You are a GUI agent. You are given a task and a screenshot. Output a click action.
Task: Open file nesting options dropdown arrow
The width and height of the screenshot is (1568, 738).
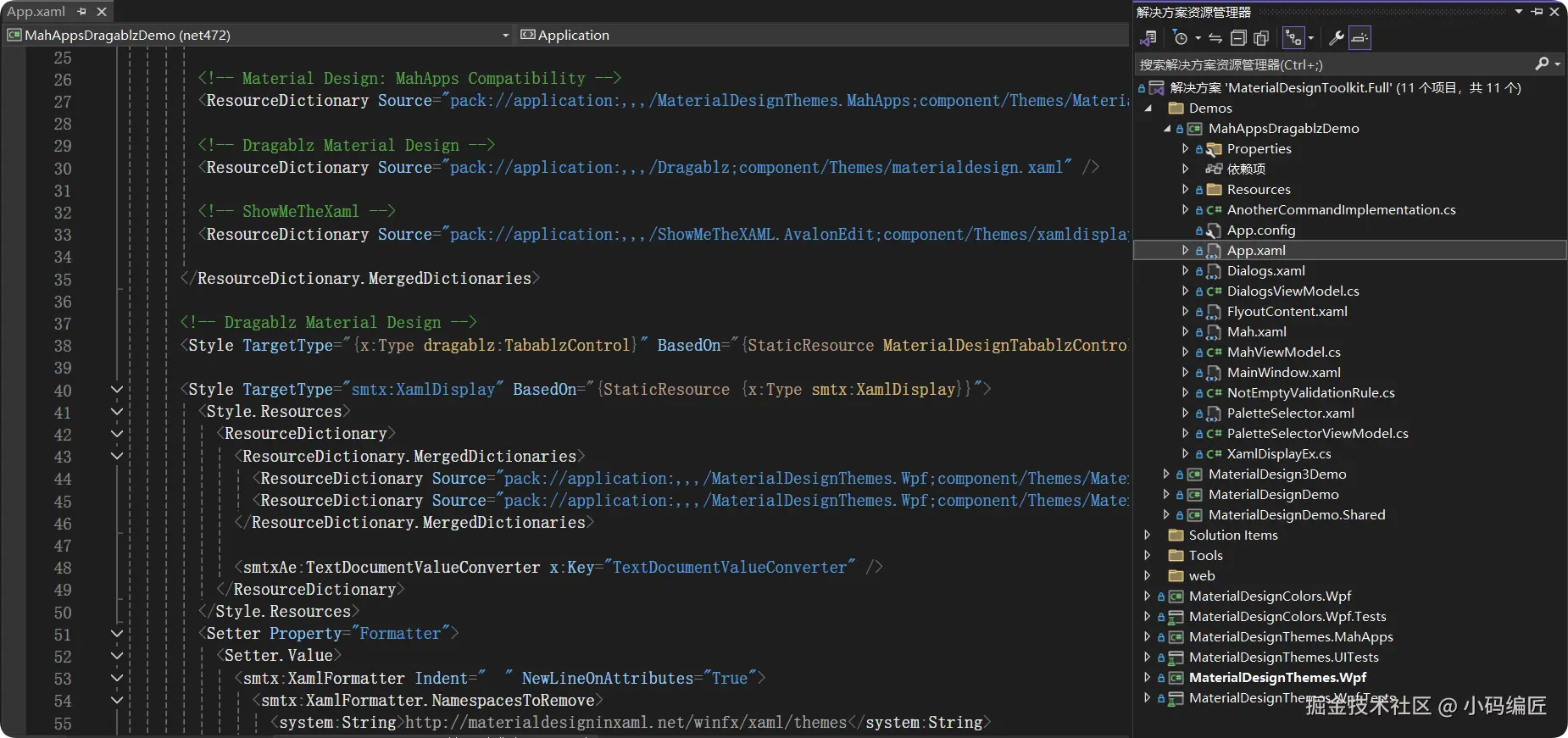click(1310, 38)
